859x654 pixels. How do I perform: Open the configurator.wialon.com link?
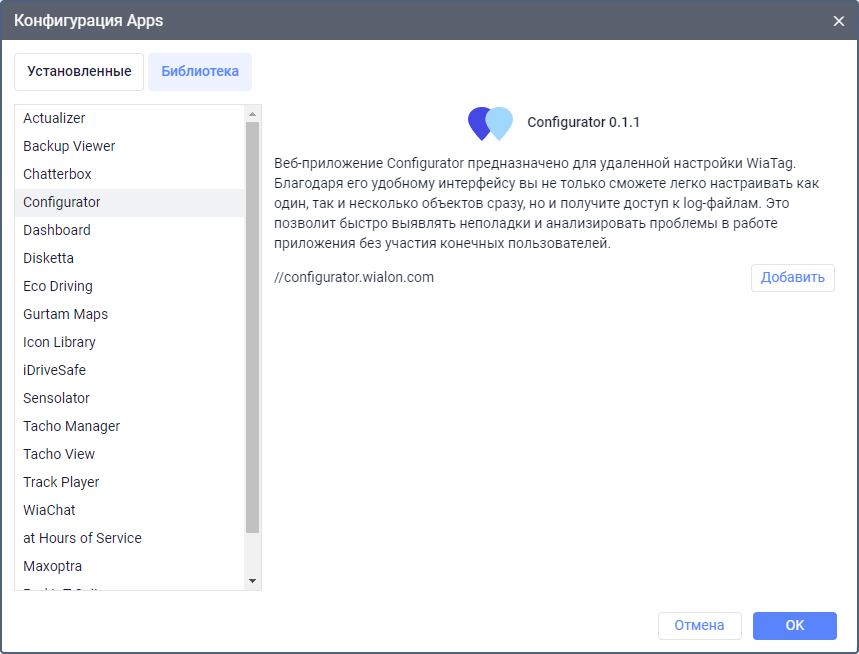coord(354,277)
